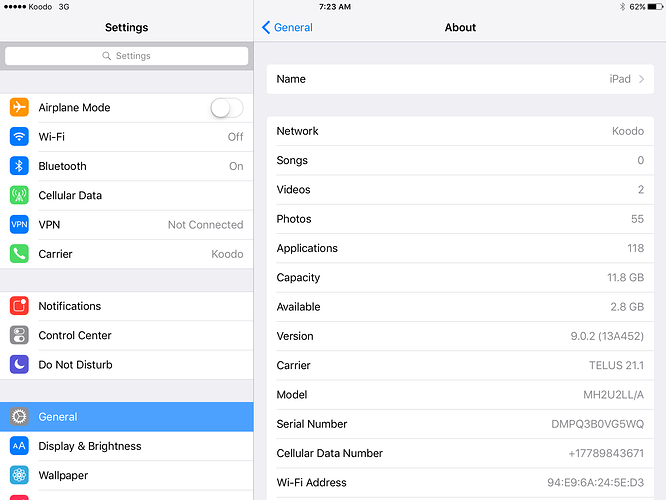Open Notifications settings
666x500 pixels.
(127, 306)
